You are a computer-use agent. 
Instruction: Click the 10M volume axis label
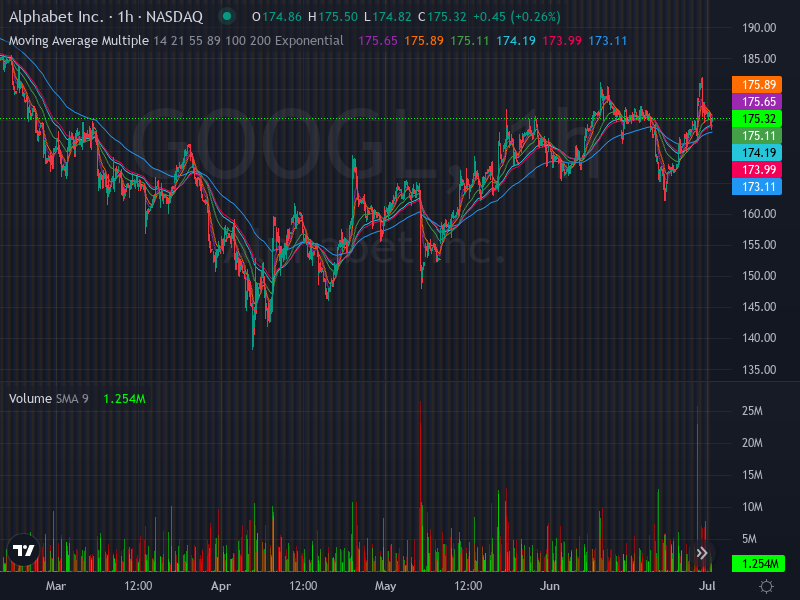click(752, 507)
